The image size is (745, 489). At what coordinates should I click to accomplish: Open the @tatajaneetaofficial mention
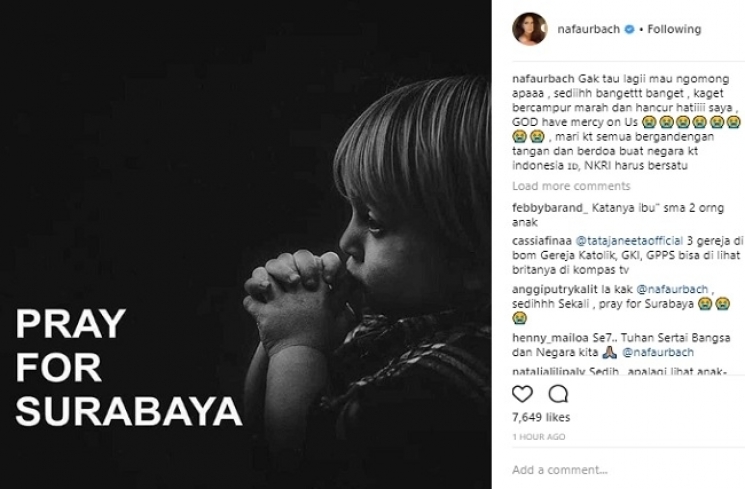629,241
